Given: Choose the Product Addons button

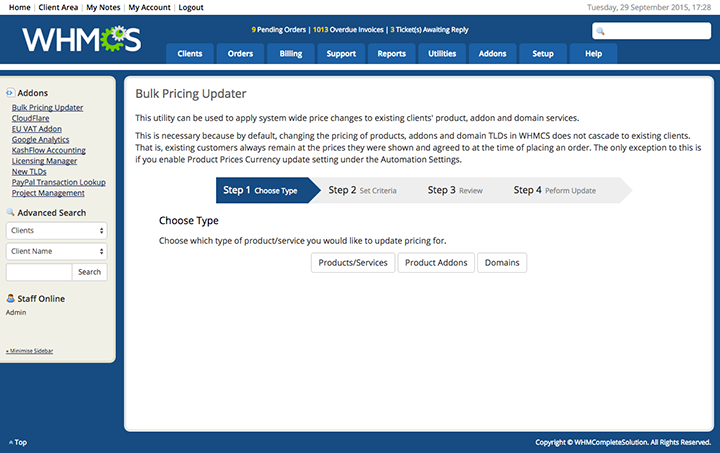Looking at the screenshot, I should click(436, 263).
